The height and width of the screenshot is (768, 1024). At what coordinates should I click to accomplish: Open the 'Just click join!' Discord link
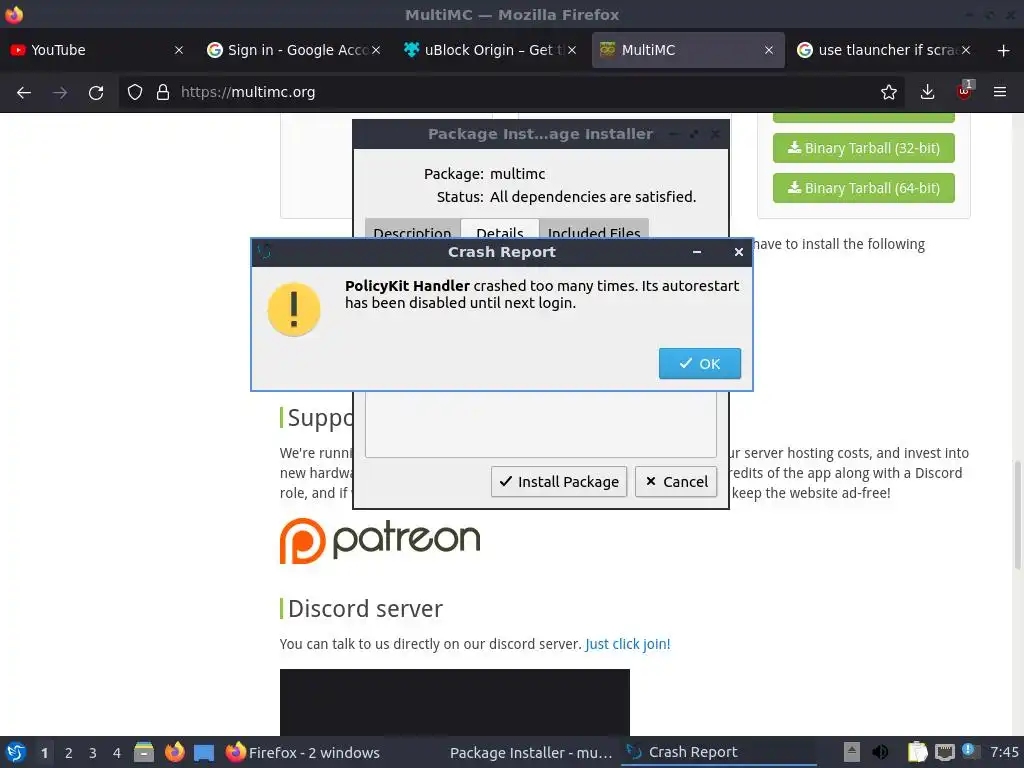pos(628,644)
